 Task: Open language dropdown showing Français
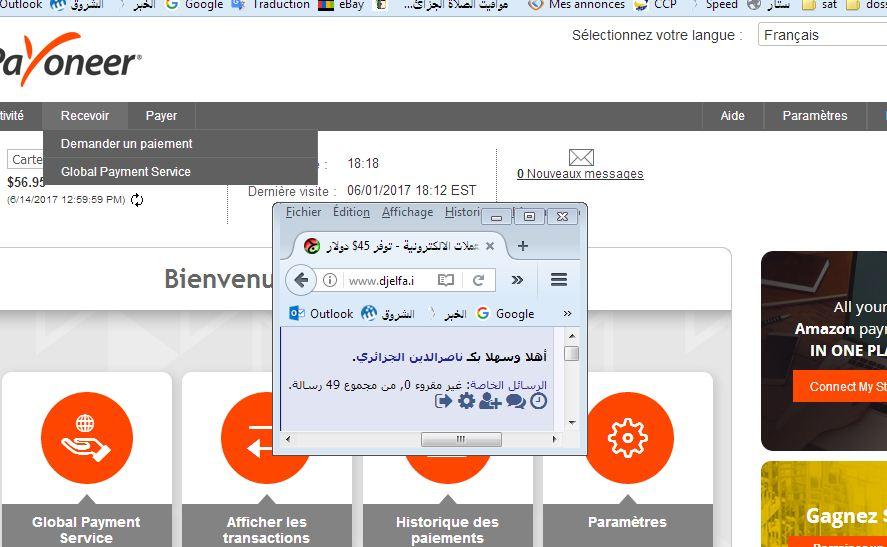tap(823, 35)
